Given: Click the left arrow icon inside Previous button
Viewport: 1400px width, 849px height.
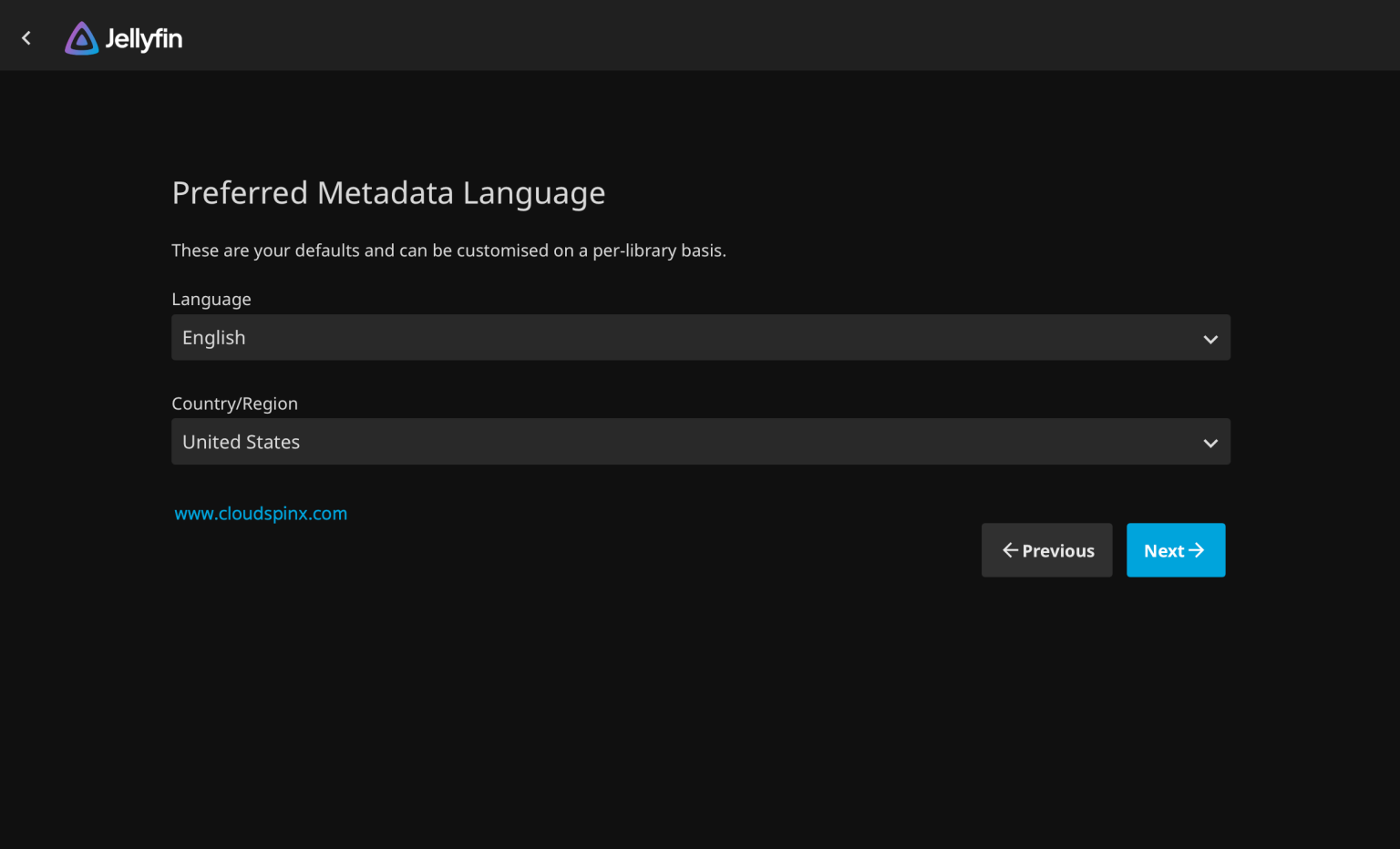Looking at the screenshot, I should [1009, 550].
